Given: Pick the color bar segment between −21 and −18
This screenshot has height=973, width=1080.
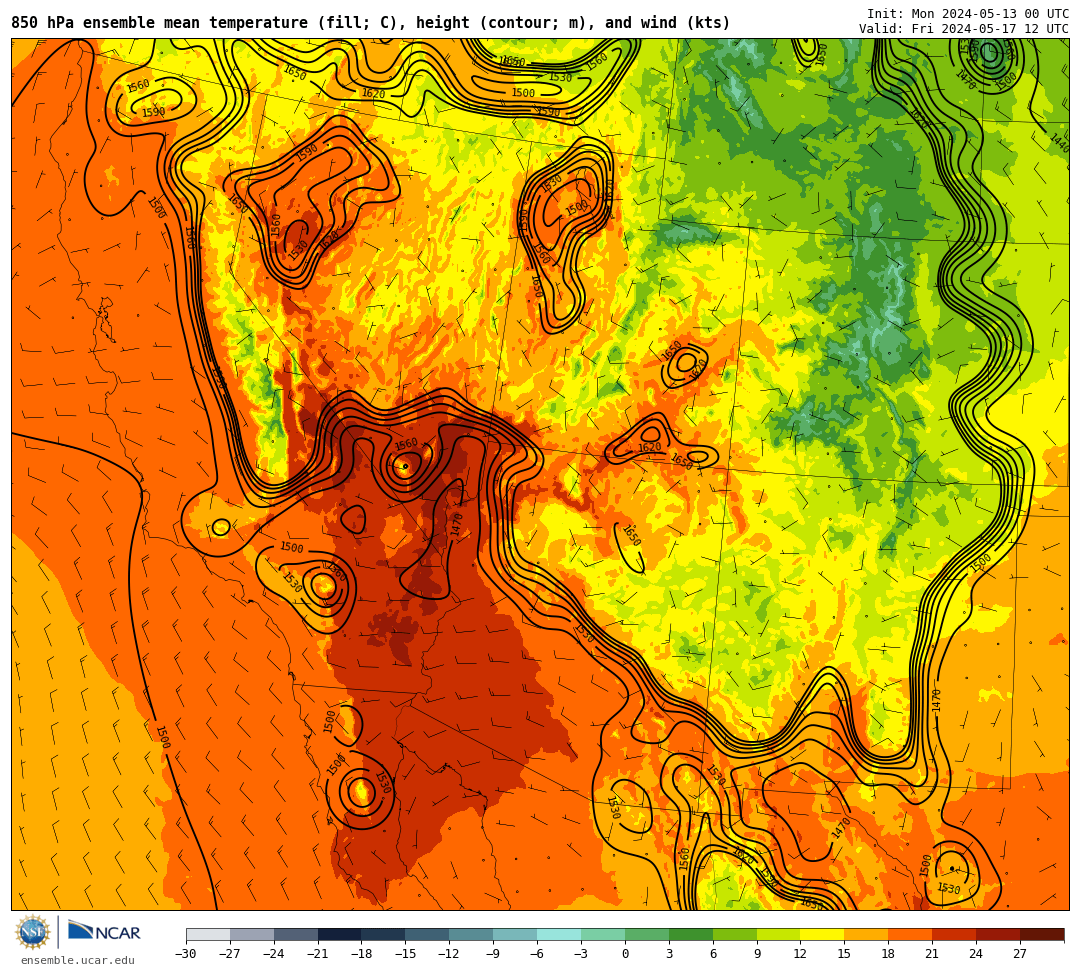Looking at the screenshot, I should tap(340, 934).
